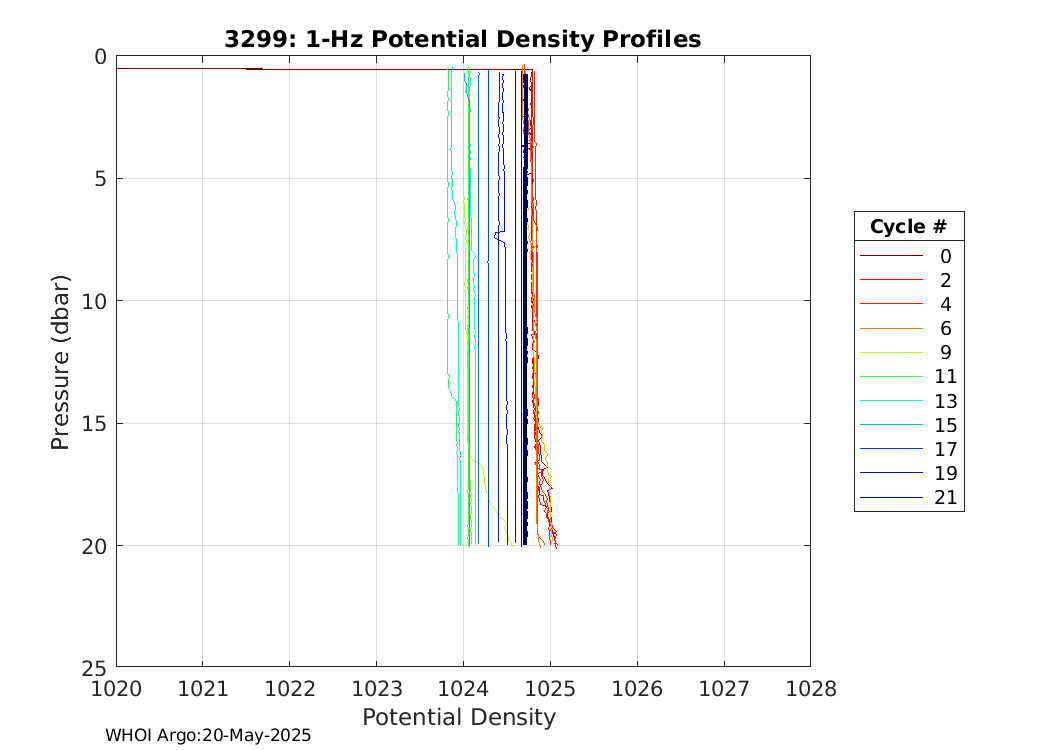This screenshot has width=1050, height=750.
Task: Select legend entry for cycle 15
Action: point(909,425)
